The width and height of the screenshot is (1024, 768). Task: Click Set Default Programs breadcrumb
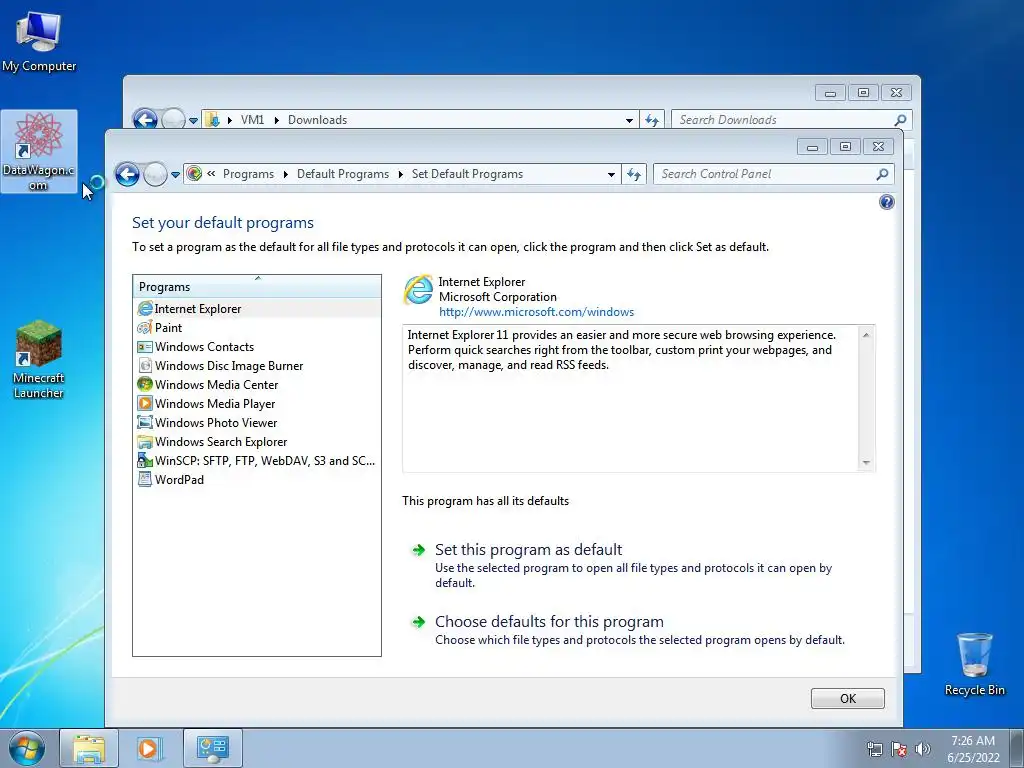tap(467, 174)
